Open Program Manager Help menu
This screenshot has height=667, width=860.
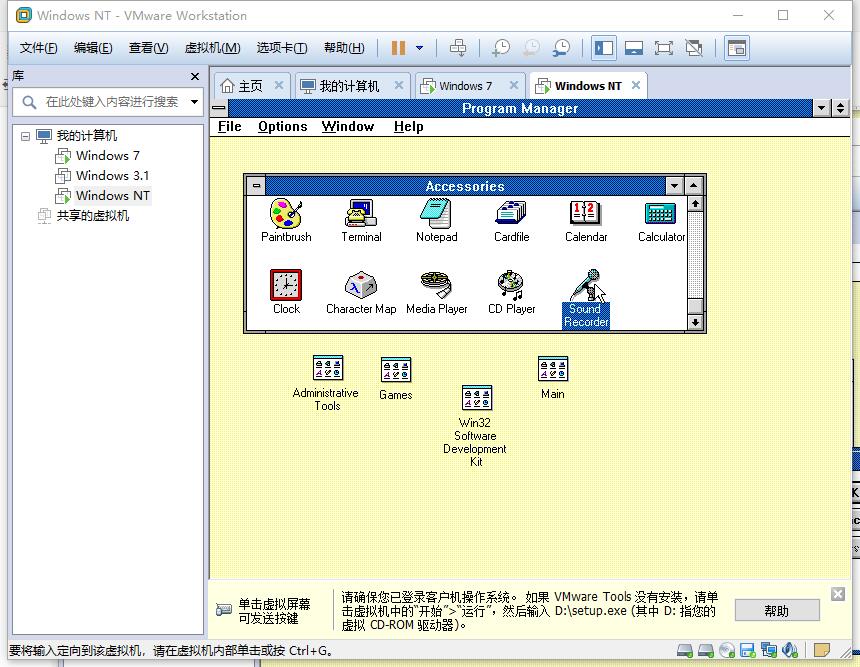point(408,127)
